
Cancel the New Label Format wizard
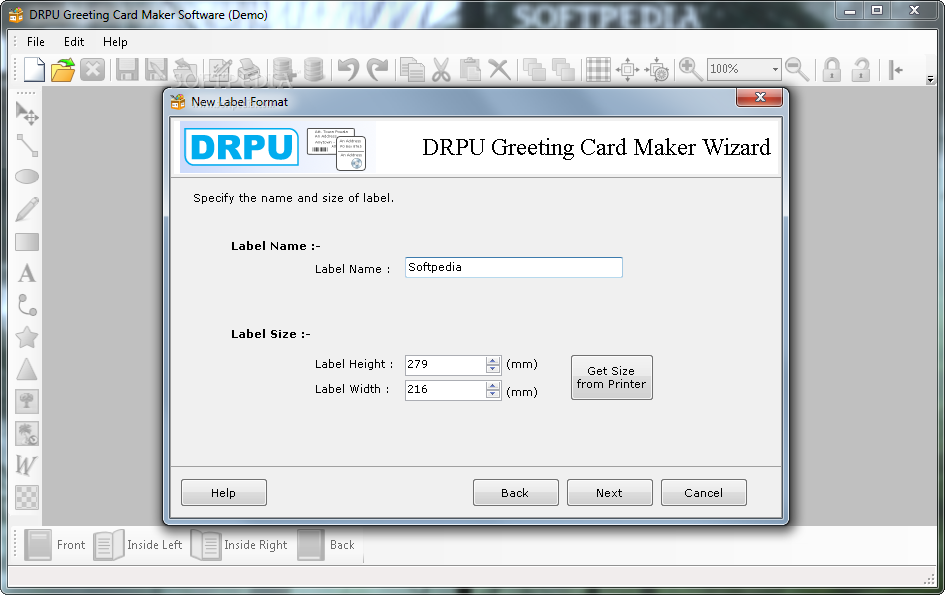pos(703,493)
